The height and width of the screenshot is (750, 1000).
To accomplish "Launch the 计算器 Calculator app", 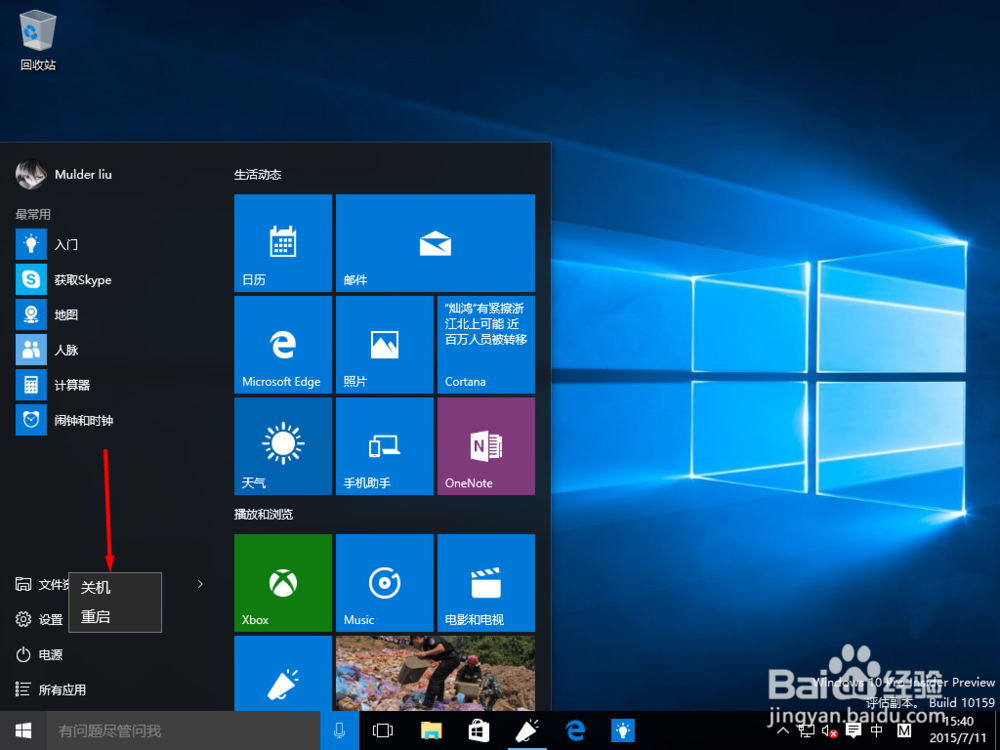I will (31, 385).
